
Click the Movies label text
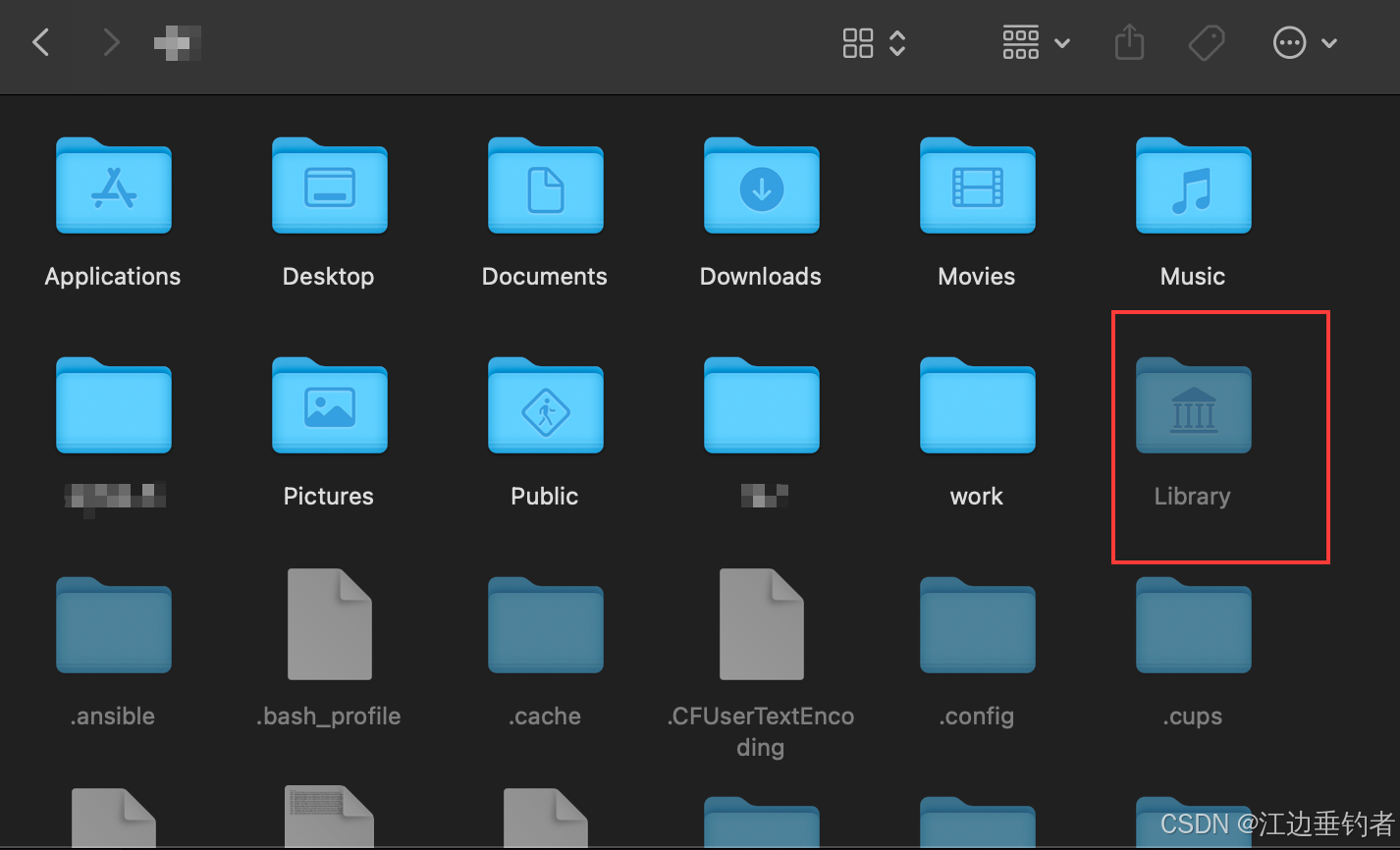coord(977,277)
